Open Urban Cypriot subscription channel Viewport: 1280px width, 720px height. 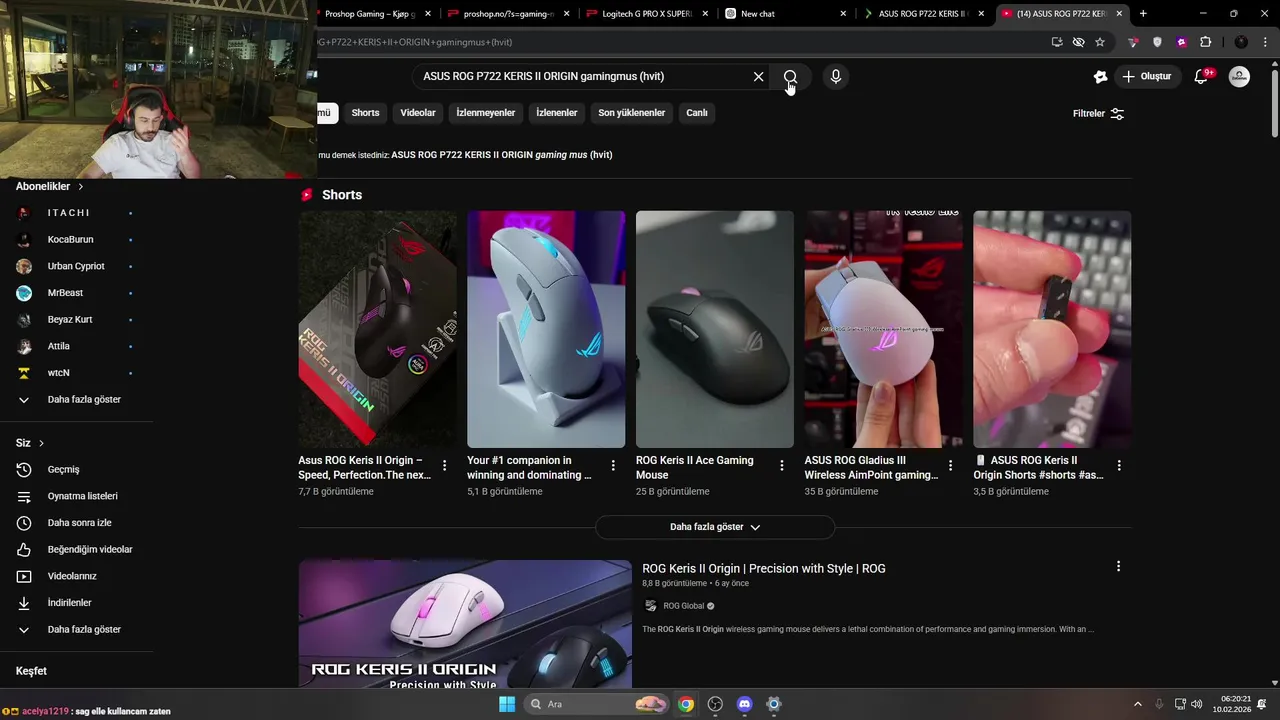[78, 266]
